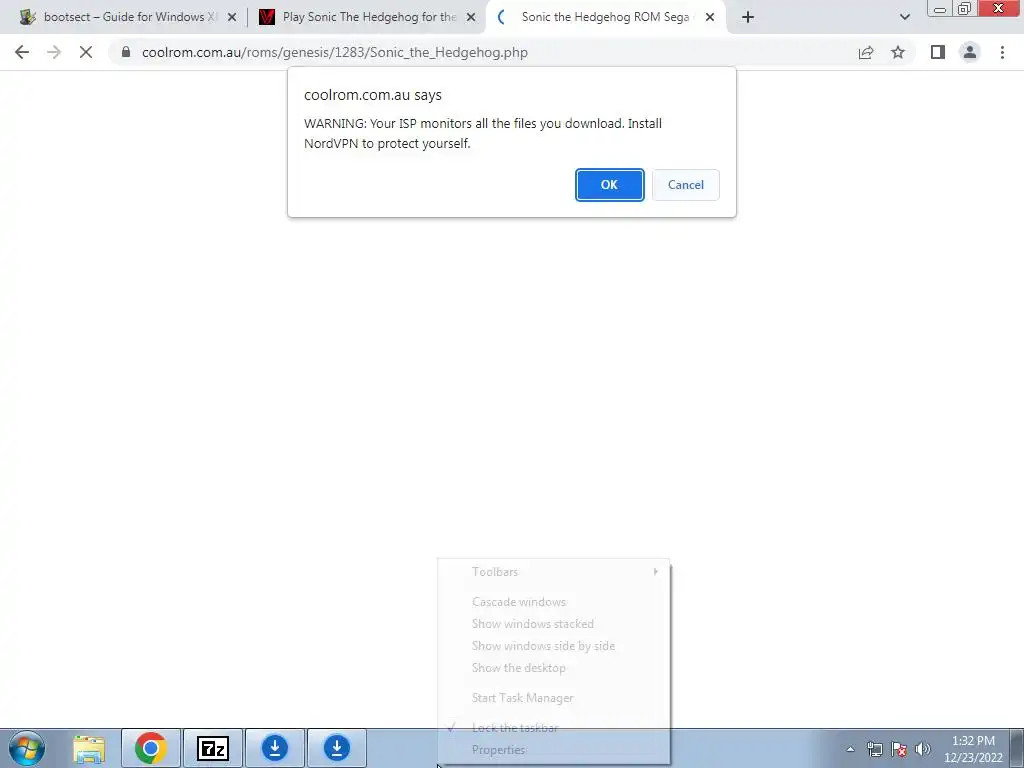Click the first blue download taskbar icon
Screen dimensions: 1024x768
275,748
